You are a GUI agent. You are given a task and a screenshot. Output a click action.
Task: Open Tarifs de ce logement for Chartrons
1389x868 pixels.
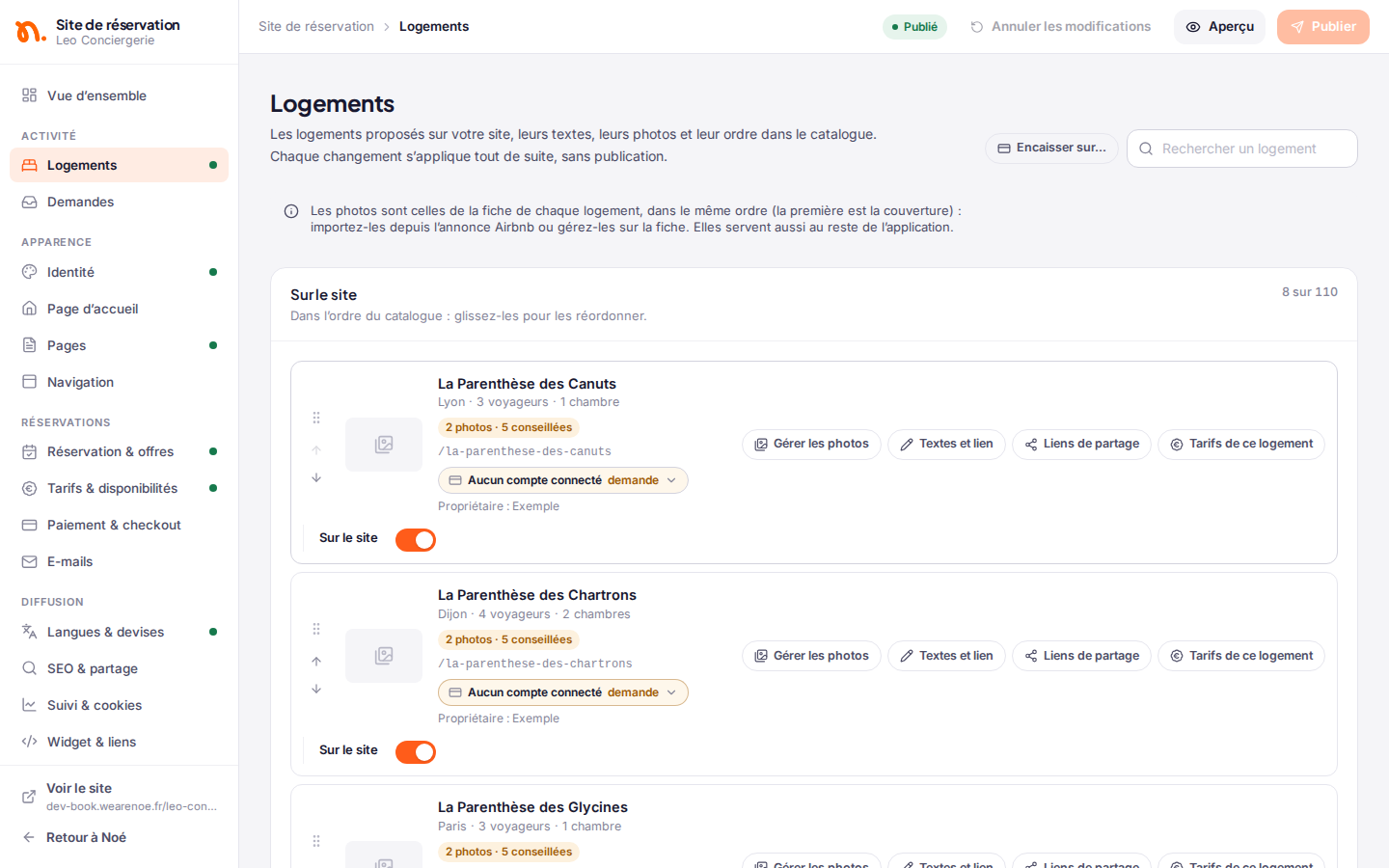(x=1241, y=656)
